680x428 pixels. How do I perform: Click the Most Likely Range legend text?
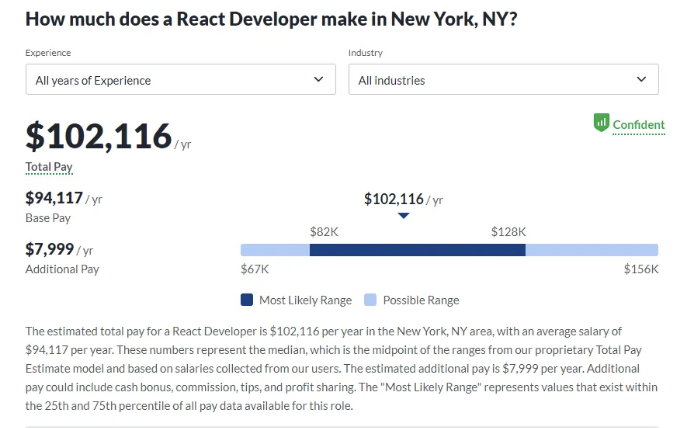pyautogui.click(x=305, y=300)
